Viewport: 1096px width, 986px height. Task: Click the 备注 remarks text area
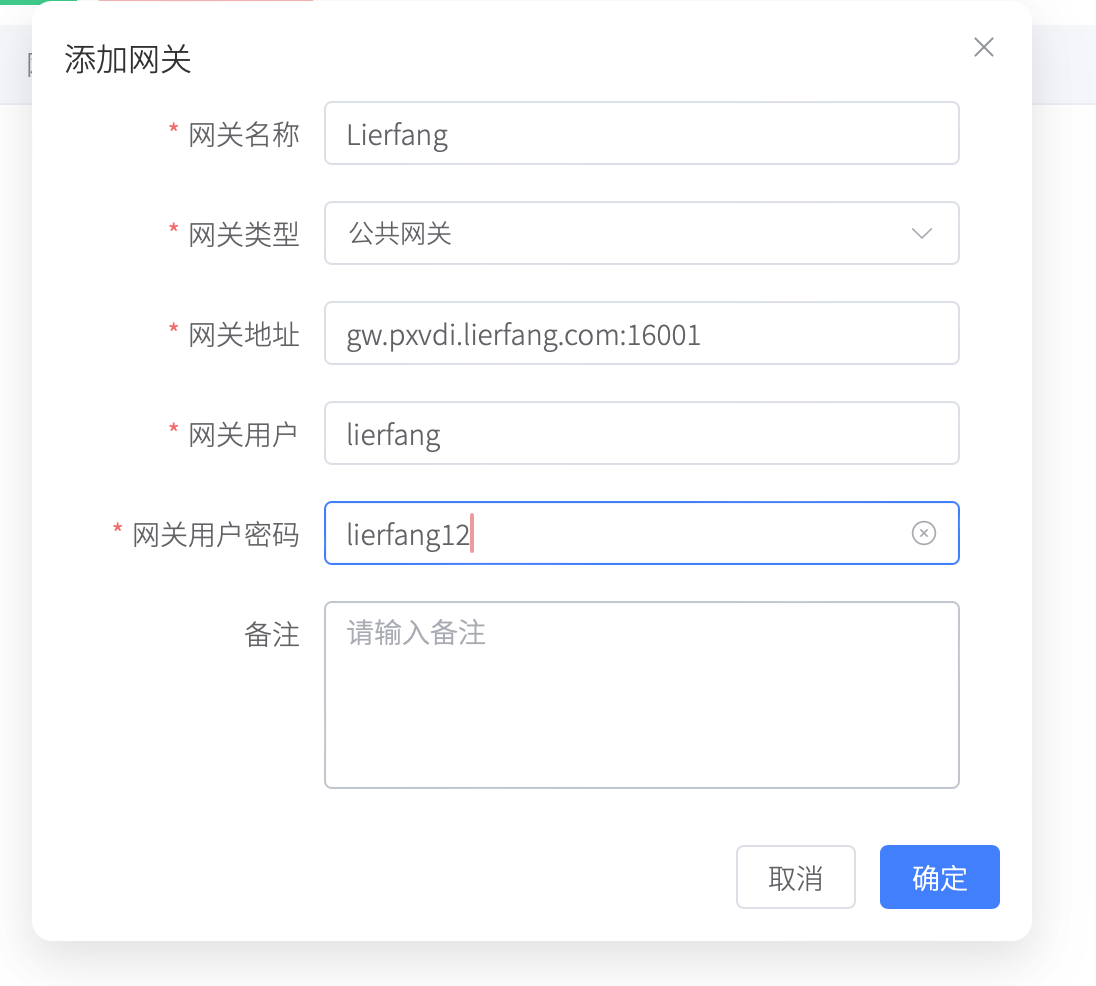tap(641, 694)
